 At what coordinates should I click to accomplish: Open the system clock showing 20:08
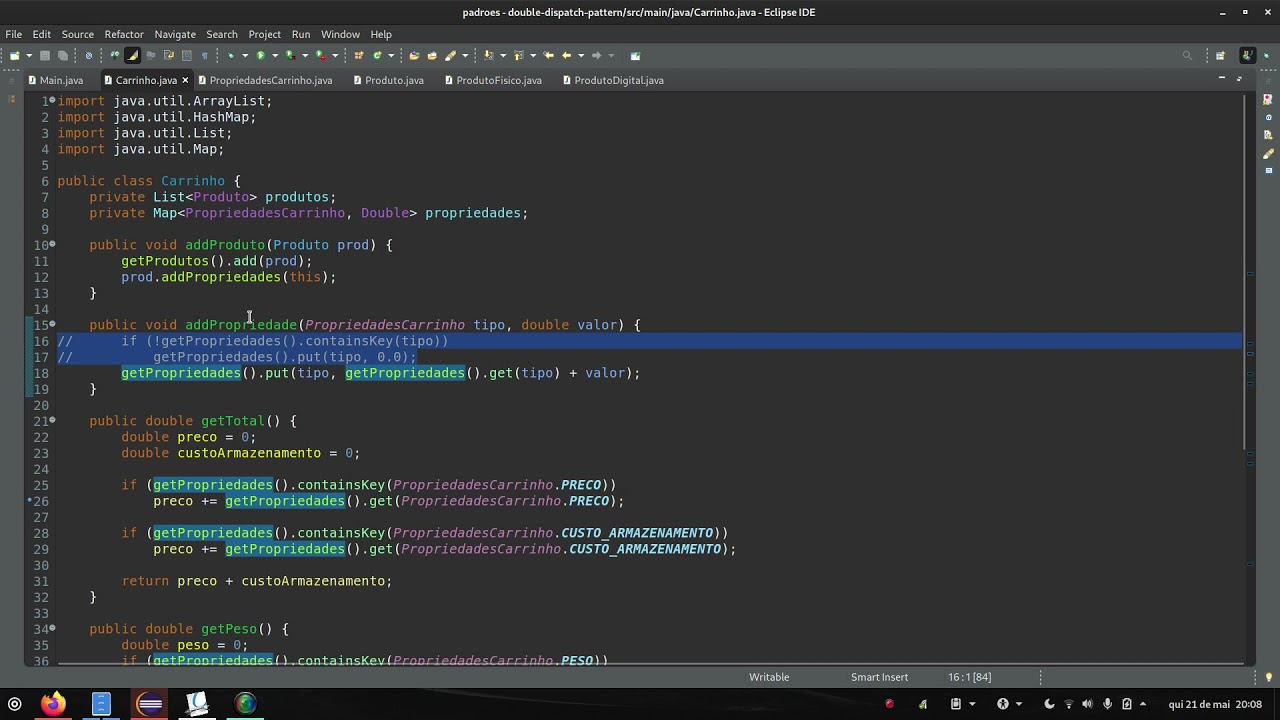(1215, 704)
